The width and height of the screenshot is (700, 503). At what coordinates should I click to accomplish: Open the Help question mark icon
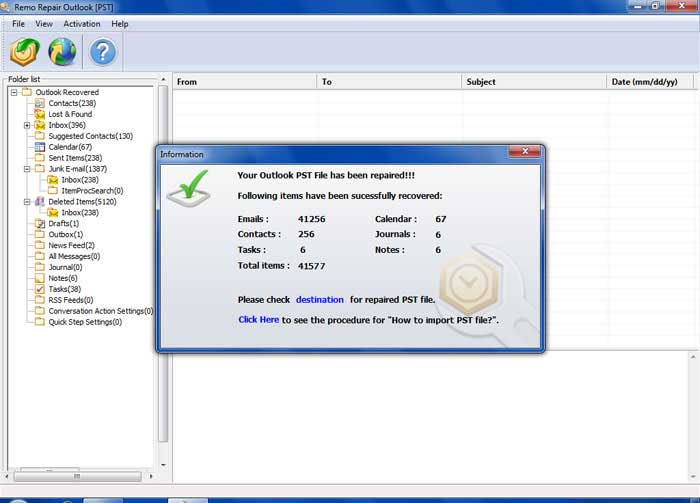103,52
